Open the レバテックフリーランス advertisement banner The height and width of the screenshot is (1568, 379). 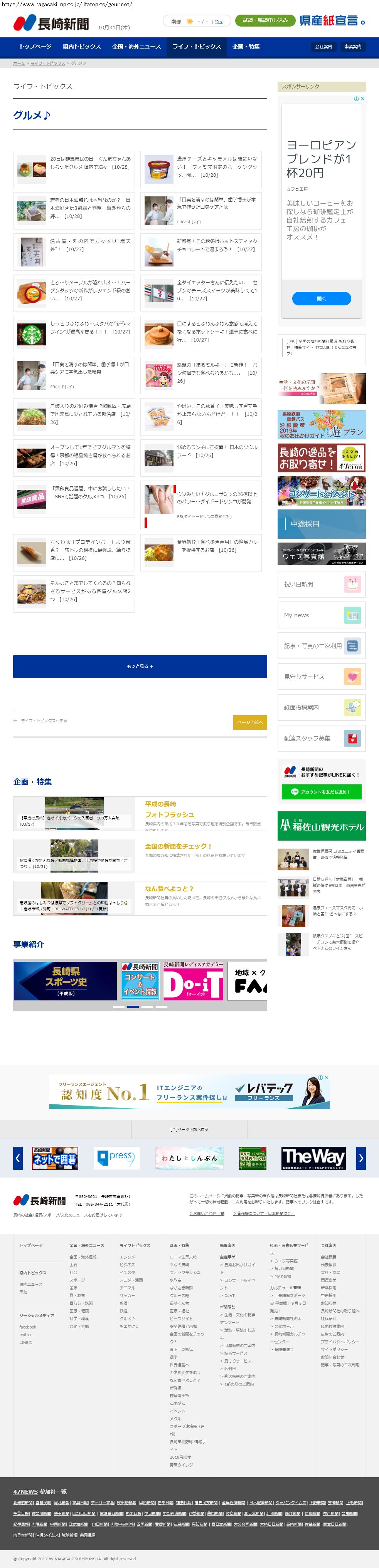click(x=190, y=1091)
